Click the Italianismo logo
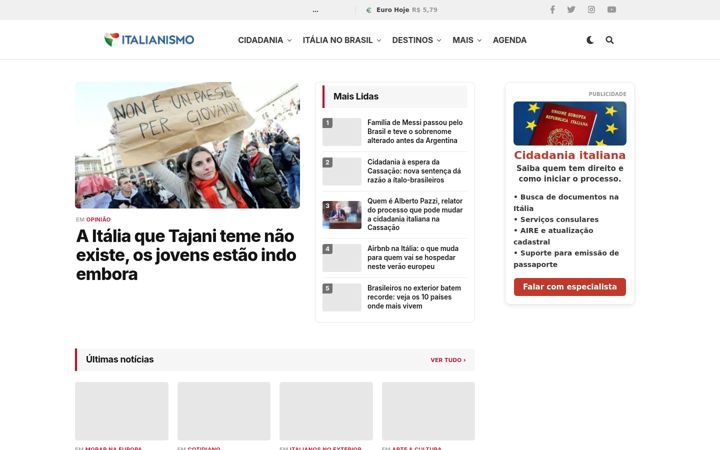 coord(149,40)
